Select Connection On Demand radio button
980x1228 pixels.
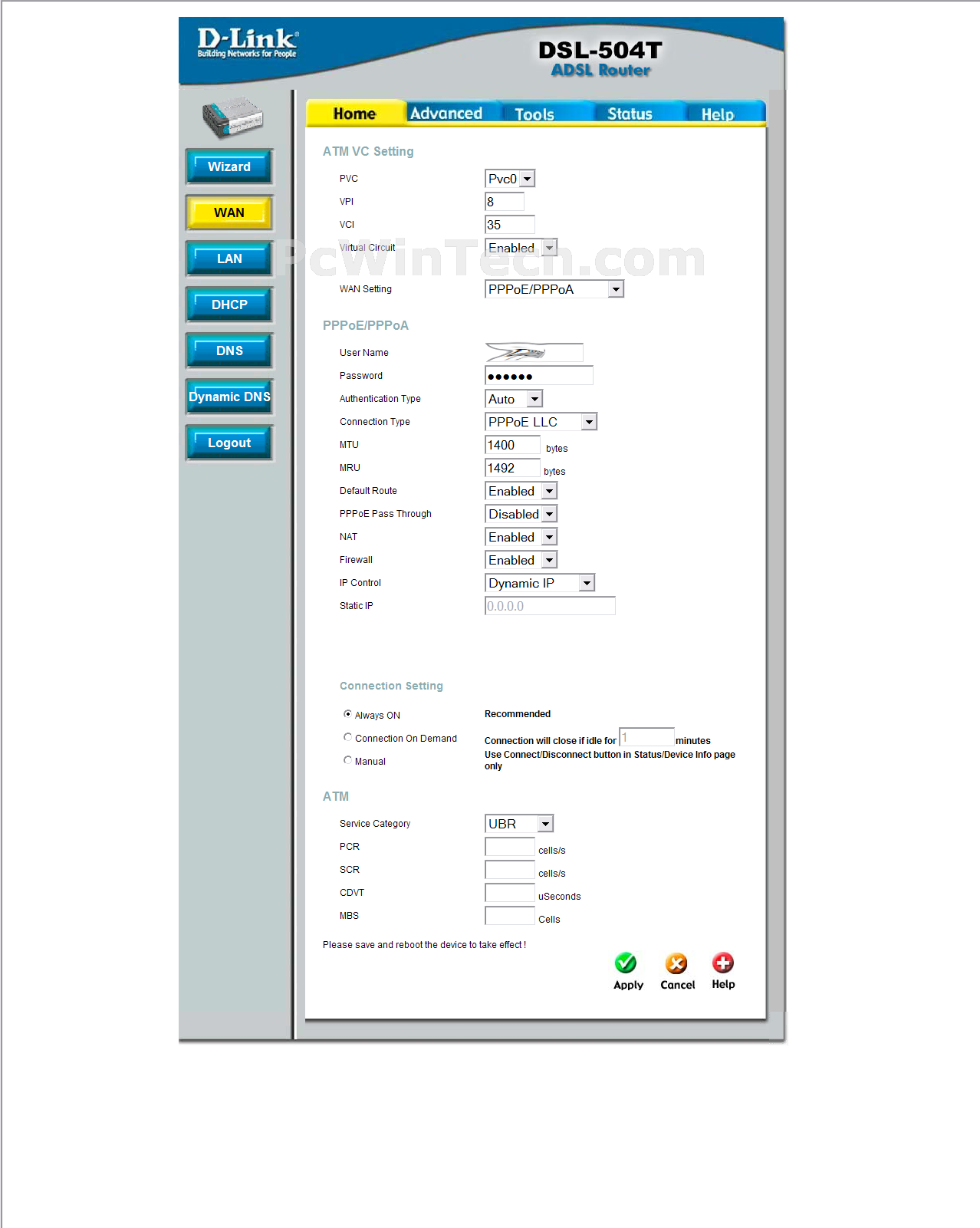tap(347, 737)
